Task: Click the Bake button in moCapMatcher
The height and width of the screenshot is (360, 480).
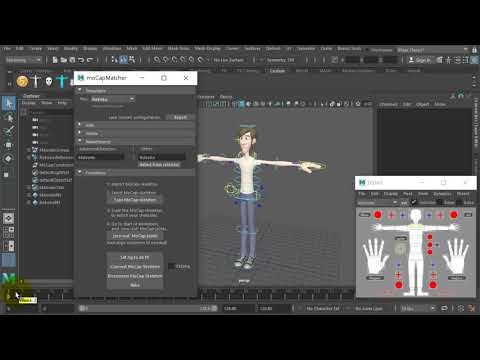Action: click(135, 285)
